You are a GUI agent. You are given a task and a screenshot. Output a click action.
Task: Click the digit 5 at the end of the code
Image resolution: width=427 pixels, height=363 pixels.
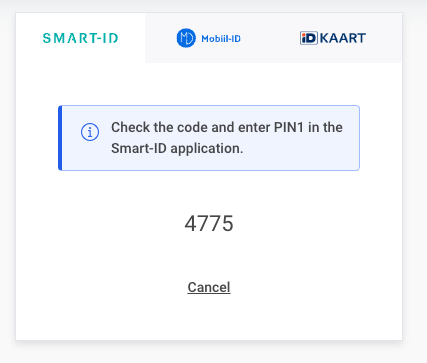click(228, 224)
